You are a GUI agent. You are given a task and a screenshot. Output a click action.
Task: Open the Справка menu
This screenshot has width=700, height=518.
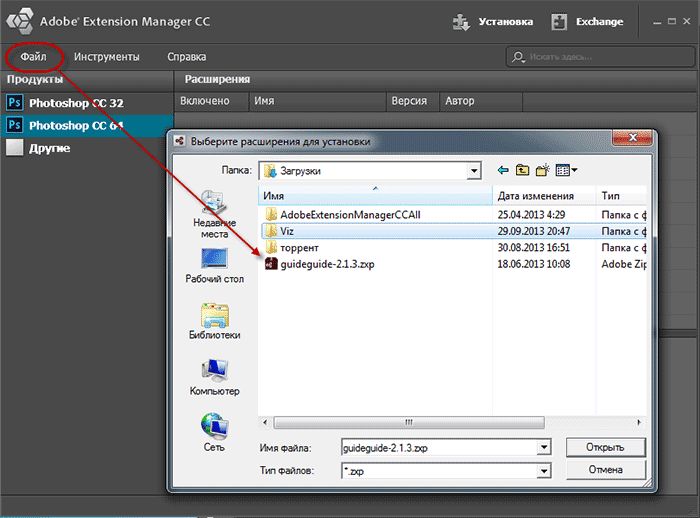(187, 57)
